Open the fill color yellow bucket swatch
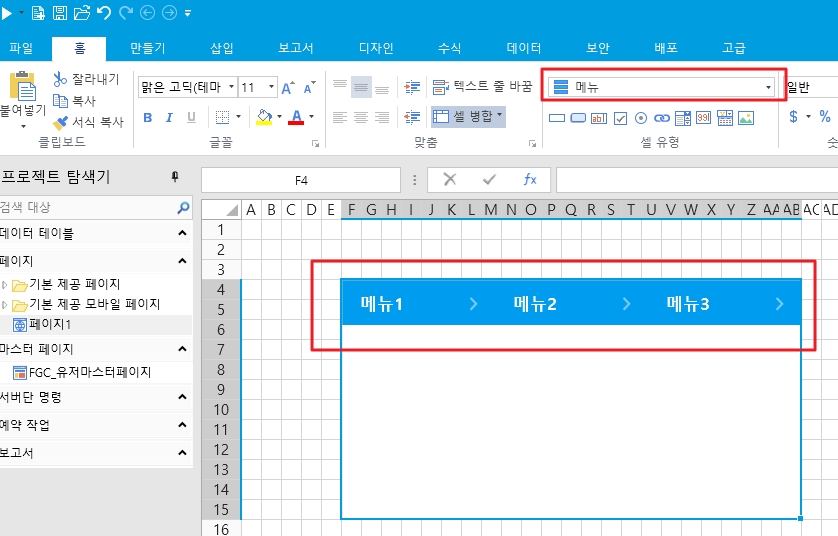838x536 pixels. pyautogui.click(x=263, y=118)
